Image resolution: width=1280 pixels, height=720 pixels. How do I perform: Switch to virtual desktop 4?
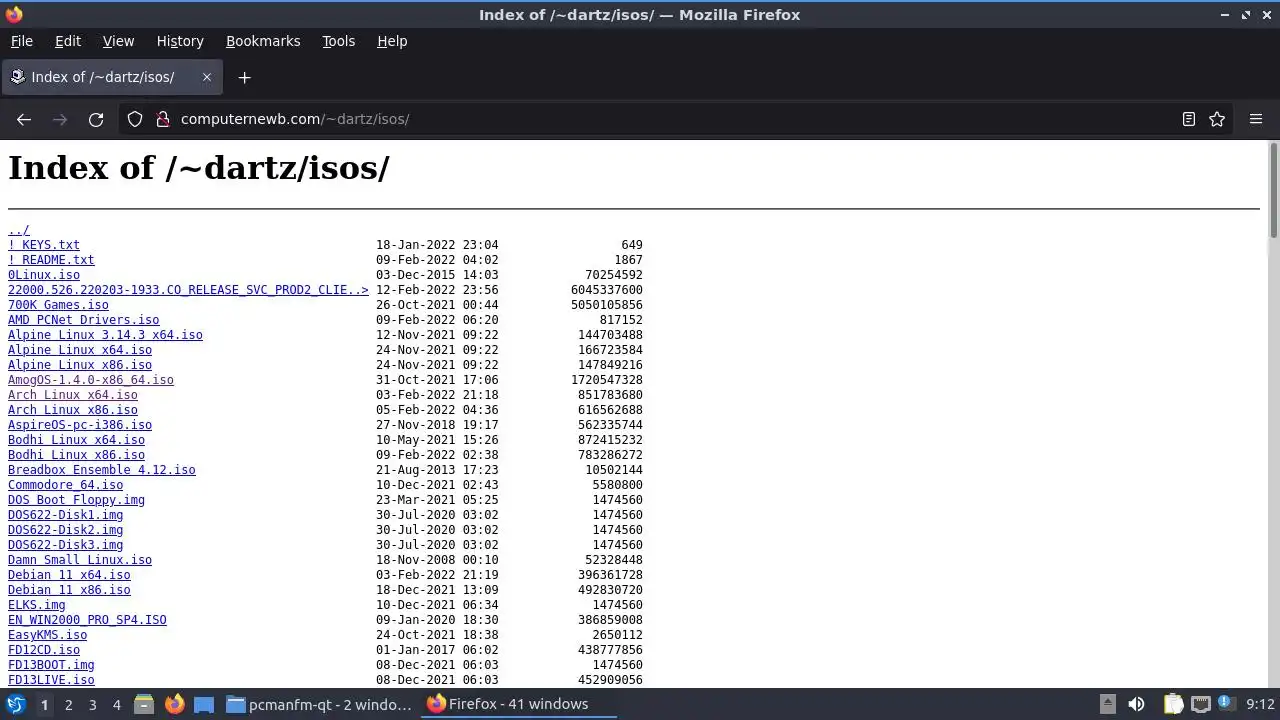tap(116, 704)
